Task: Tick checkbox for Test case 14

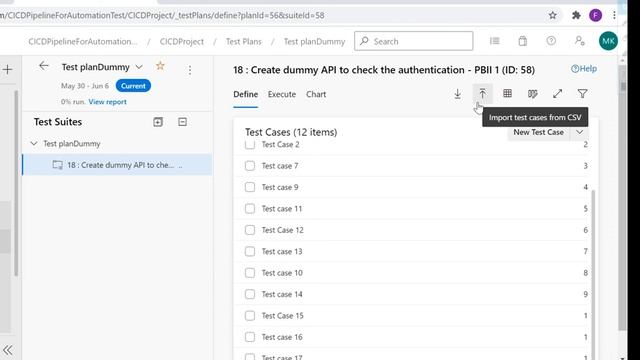Action: (250, 294)
